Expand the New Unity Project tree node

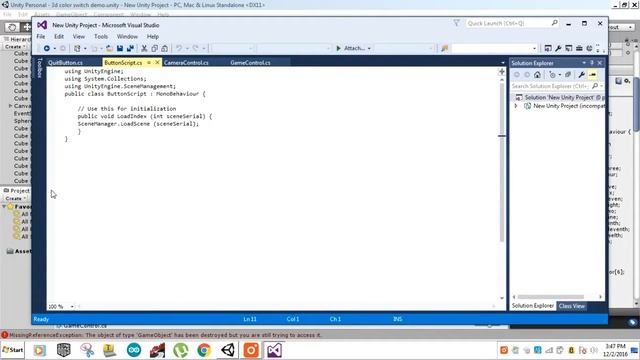[x=516, y=106]
